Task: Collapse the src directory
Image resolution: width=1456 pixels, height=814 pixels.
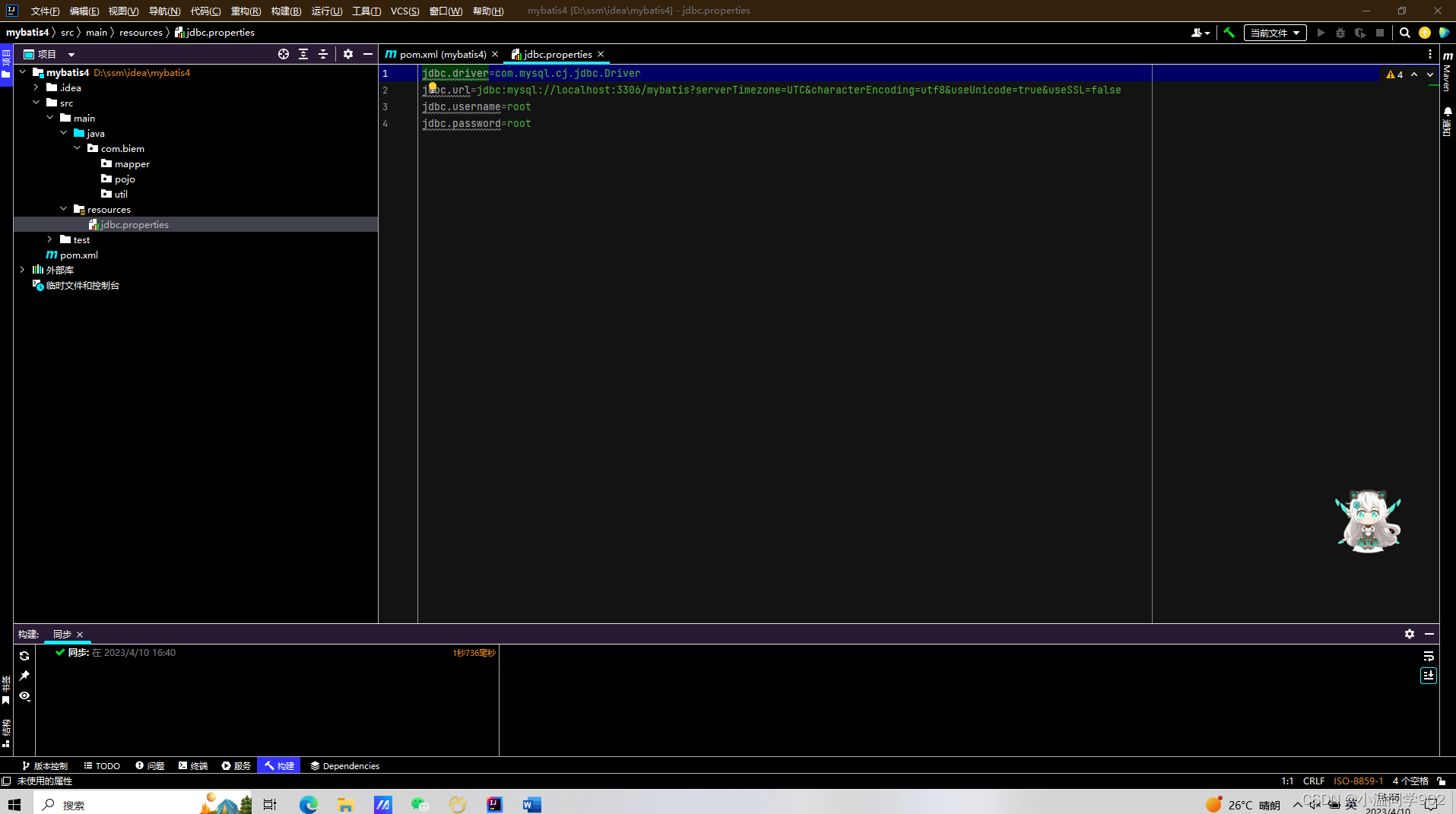Action: click(36, 103)
